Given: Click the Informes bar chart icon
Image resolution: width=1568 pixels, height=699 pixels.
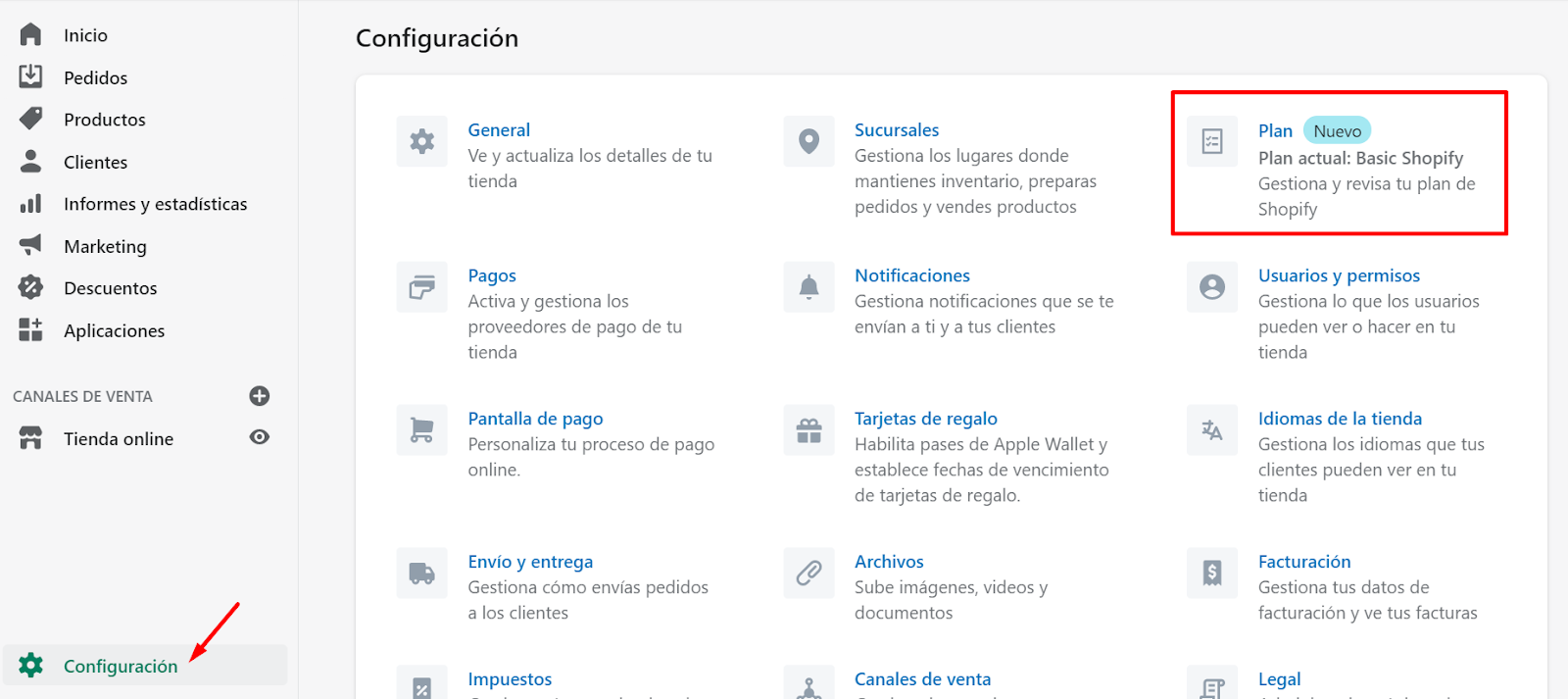Looking at the screenshot, I should point(30,203).
